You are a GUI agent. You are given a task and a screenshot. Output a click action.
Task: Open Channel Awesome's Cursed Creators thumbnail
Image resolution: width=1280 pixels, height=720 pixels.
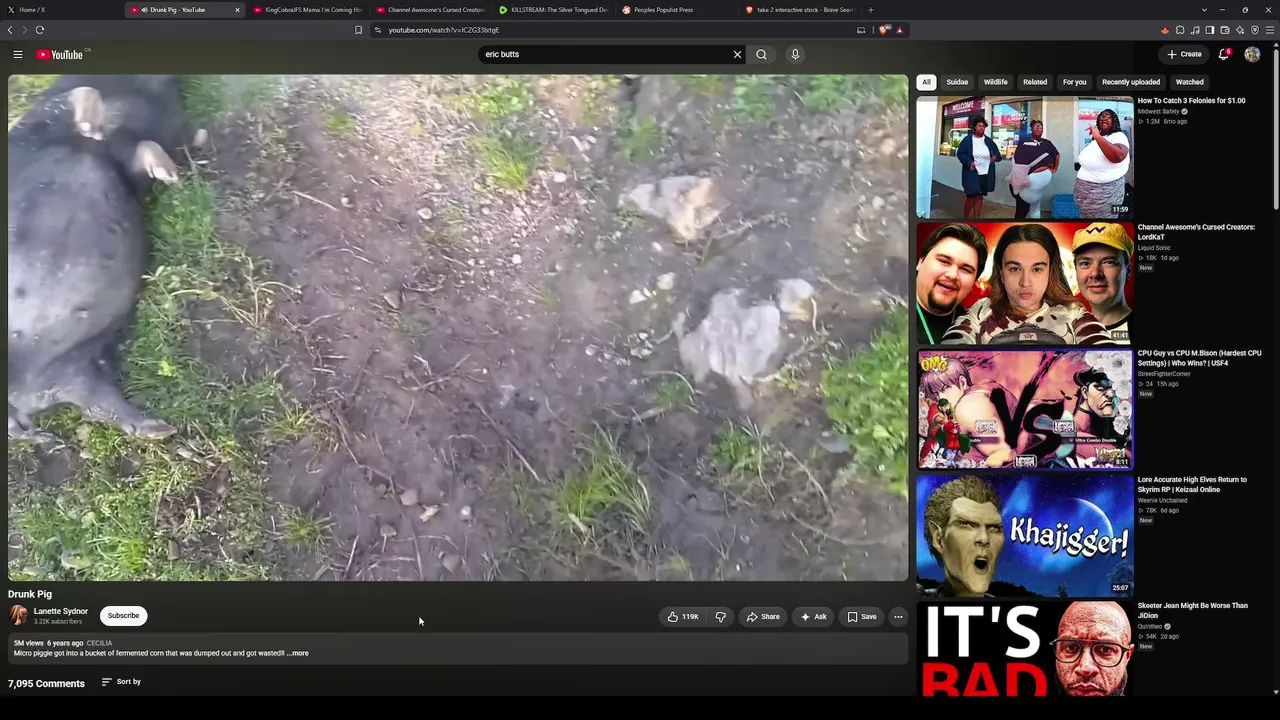(x=1025, y=283)
